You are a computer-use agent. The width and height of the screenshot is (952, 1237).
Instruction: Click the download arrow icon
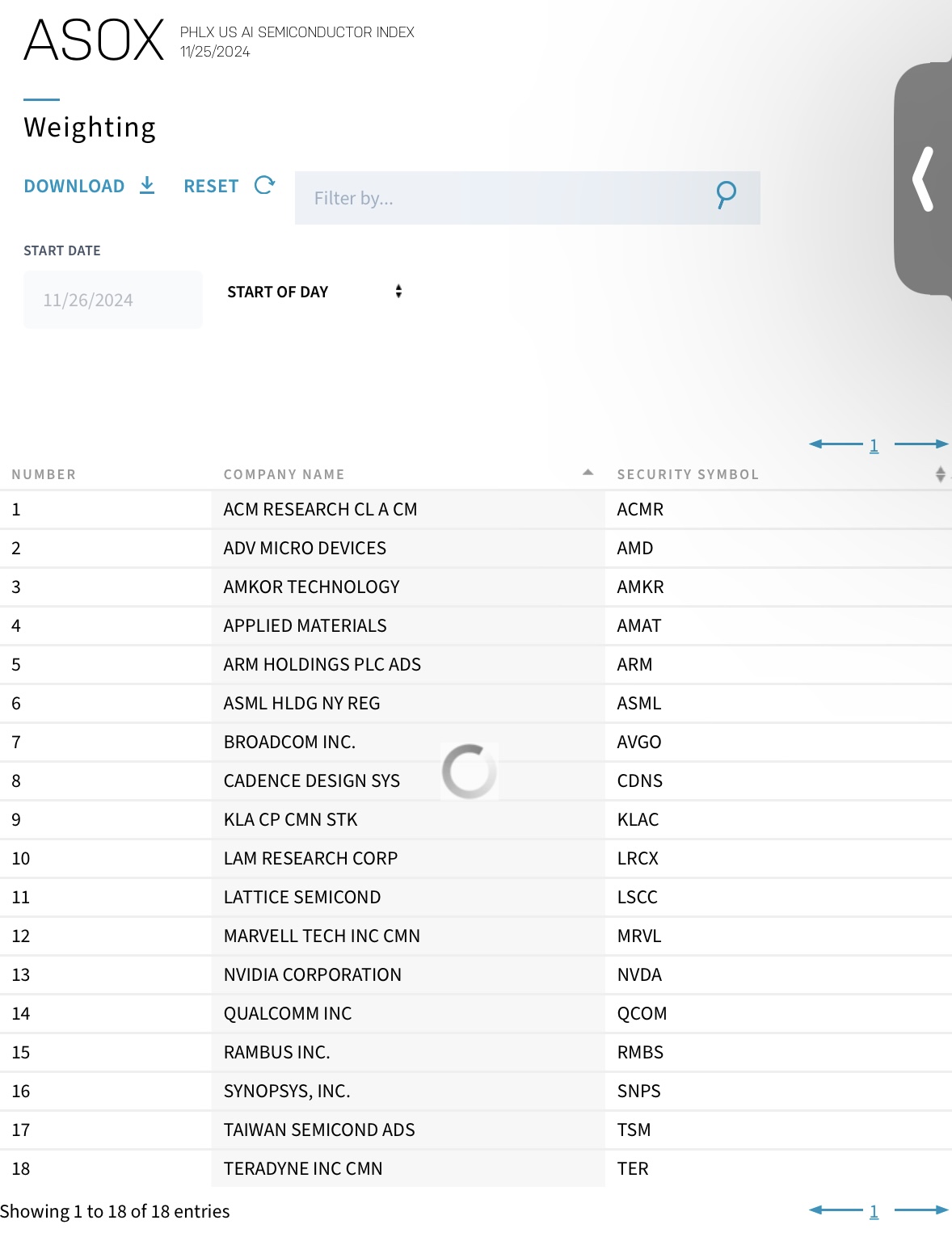(147, 185)
